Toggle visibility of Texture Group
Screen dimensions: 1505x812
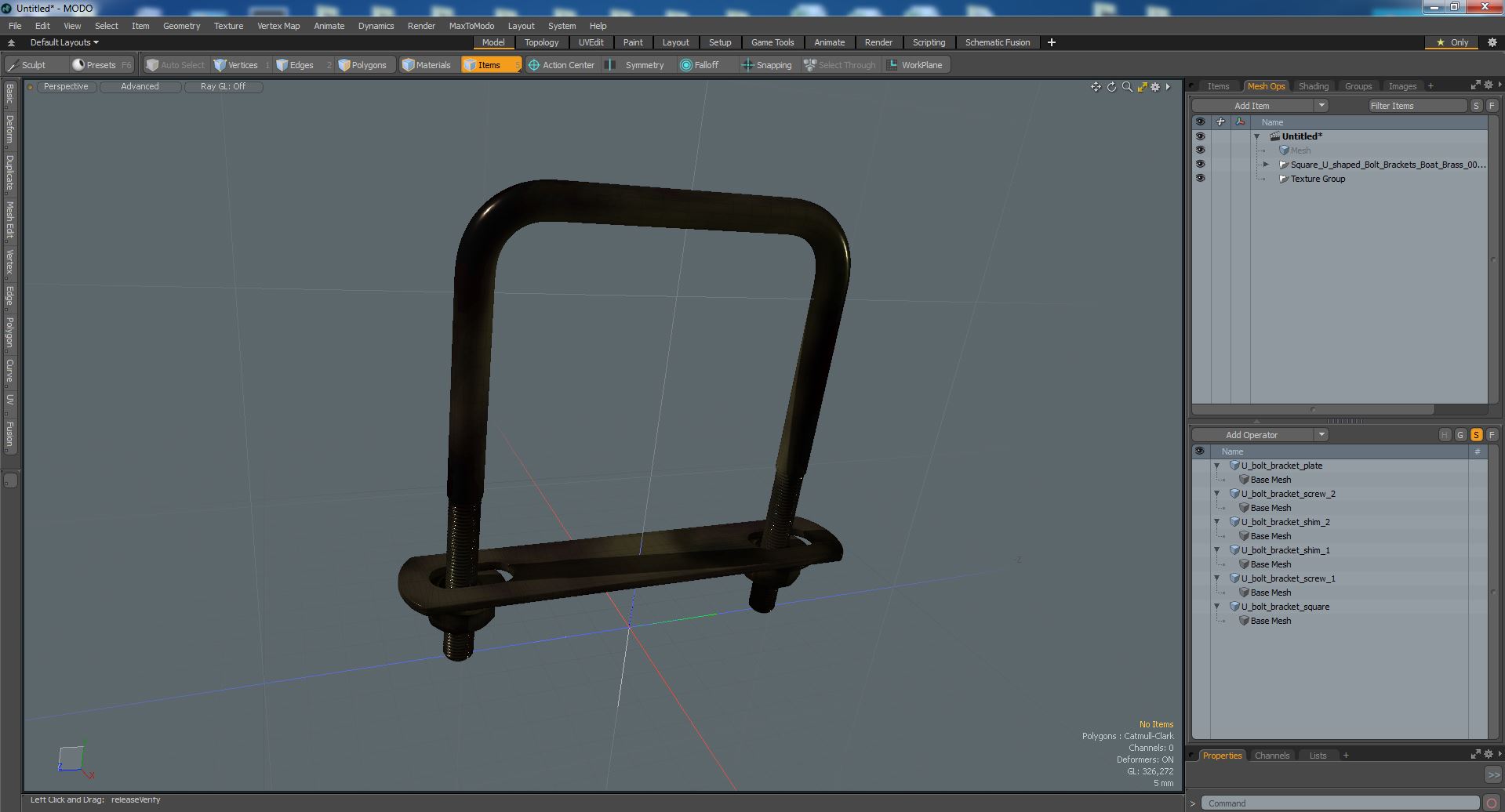point(1200,179)
